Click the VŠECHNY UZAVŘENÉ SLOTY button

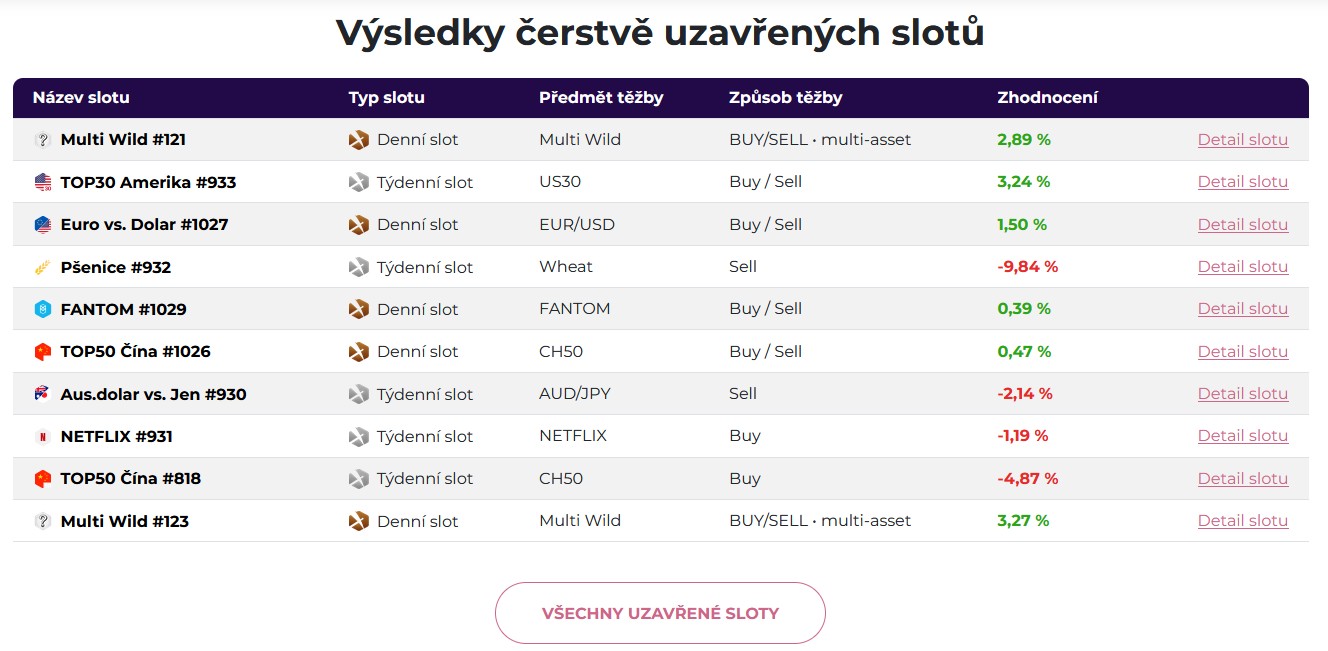click(x=660, y=612)
